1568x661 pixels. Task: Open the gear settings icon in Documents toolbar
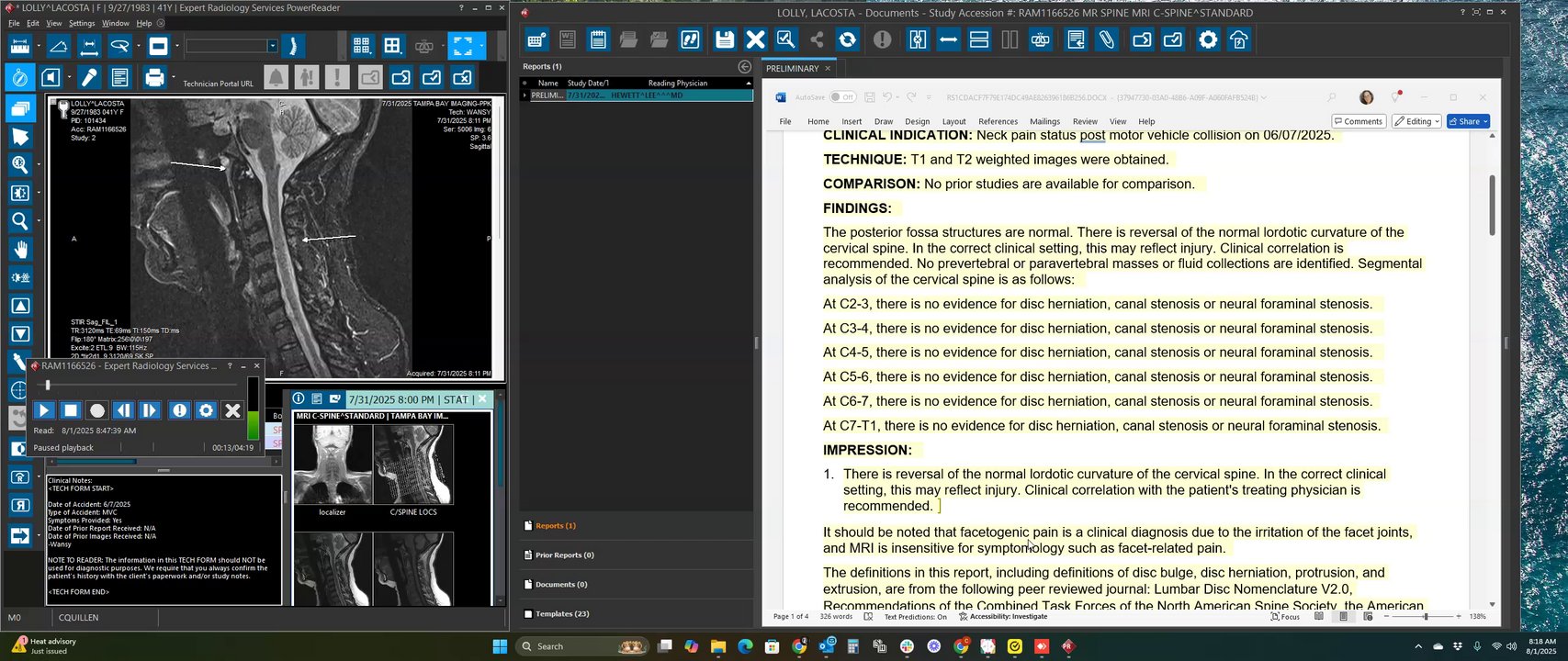(1208, 39)
